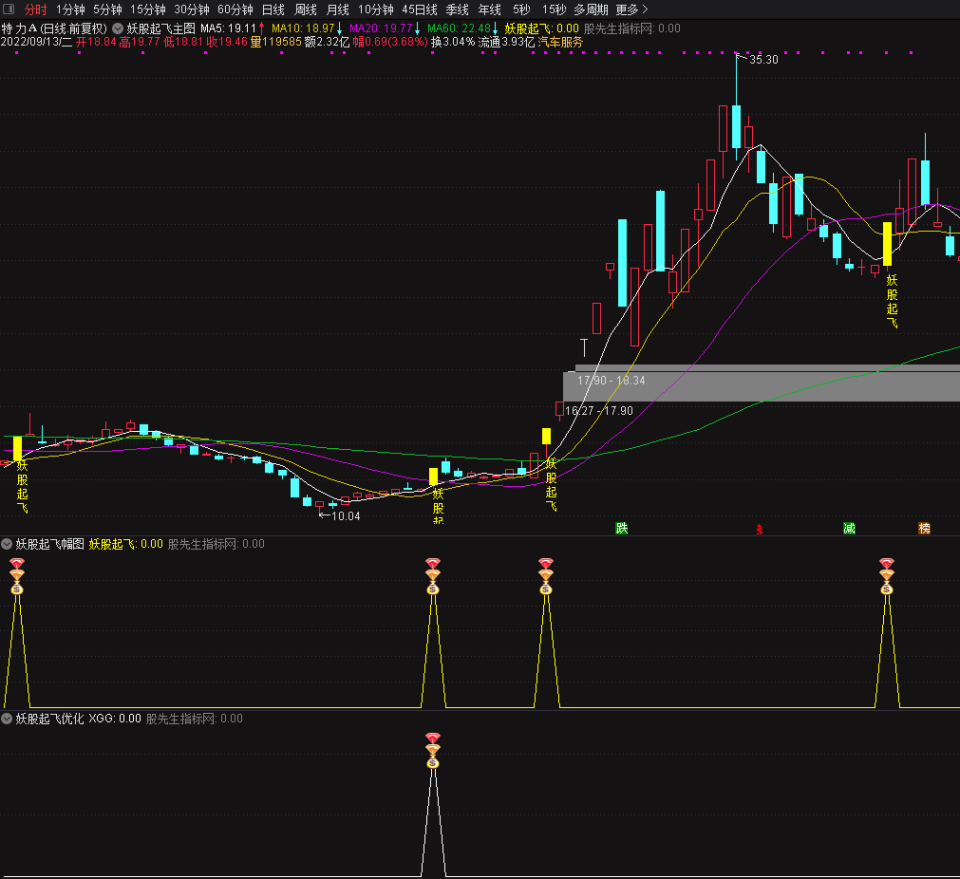The height and width of the screenshot is (879, 960).
Task: Select the 30分钟 period tab
Action: pyautogui.click(x=192, y=10)
